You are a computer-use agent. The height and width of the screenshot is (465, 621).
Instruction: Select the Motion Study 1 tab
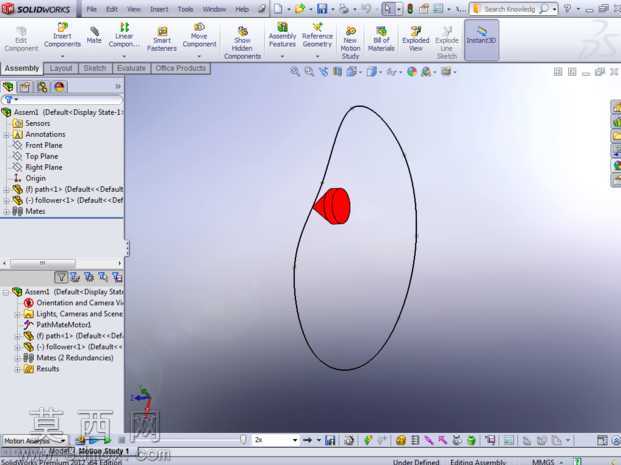pyautogui.click(x=104, y=451)
